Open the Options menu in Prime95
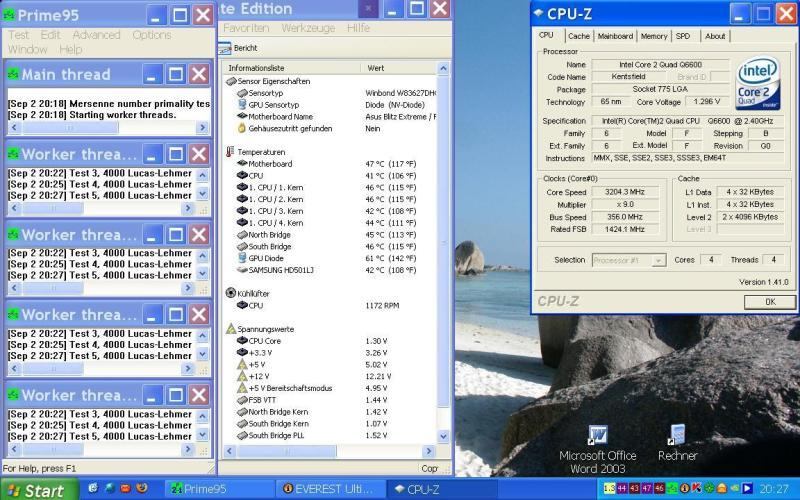 pyautogui.click(x=152, y=35)
